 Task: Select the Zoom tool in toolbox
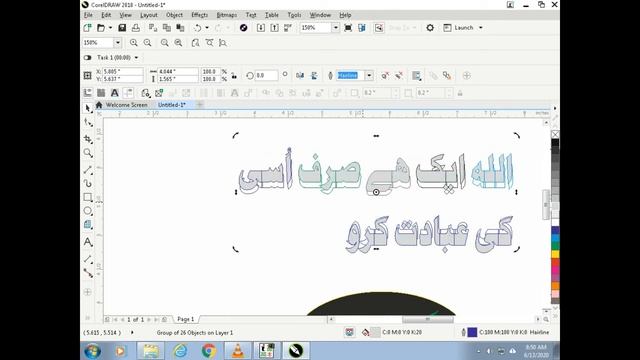tap(88, 153)
